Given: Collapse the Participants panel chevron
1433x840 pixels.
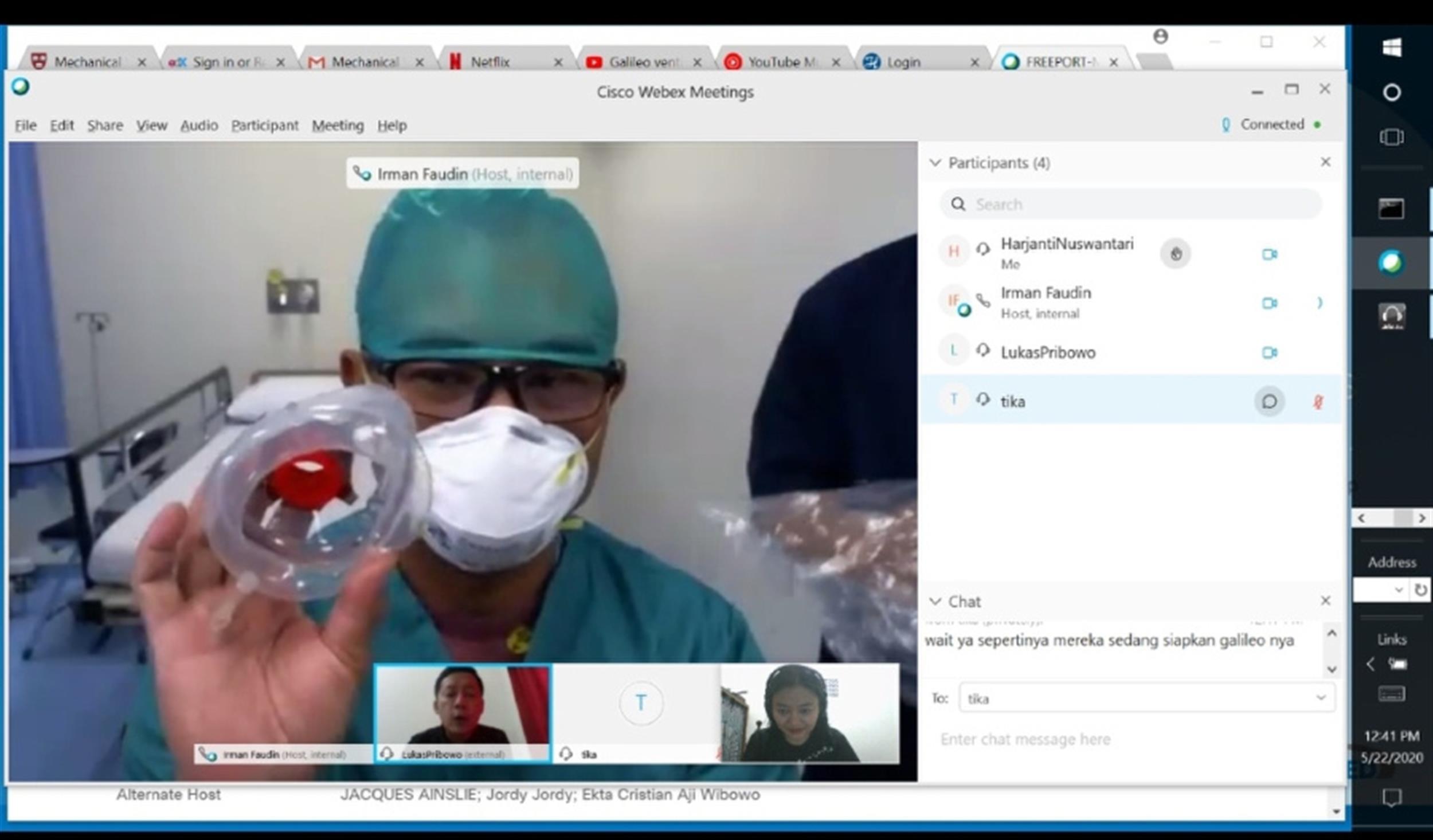Looking at the screenshot, I should coord(935,163).
